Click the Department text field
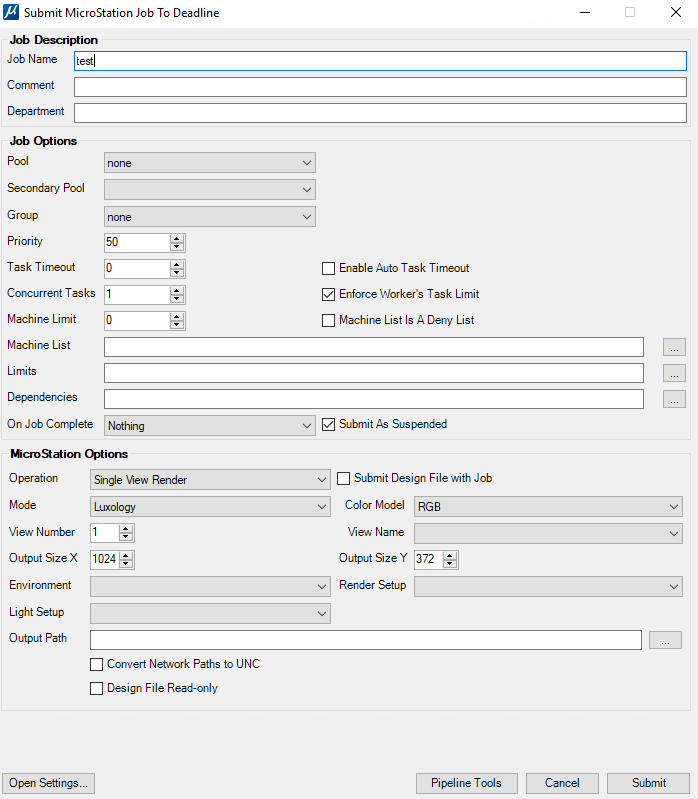The height and width of the screenshot is (799, 698). (x=380, y=113)
